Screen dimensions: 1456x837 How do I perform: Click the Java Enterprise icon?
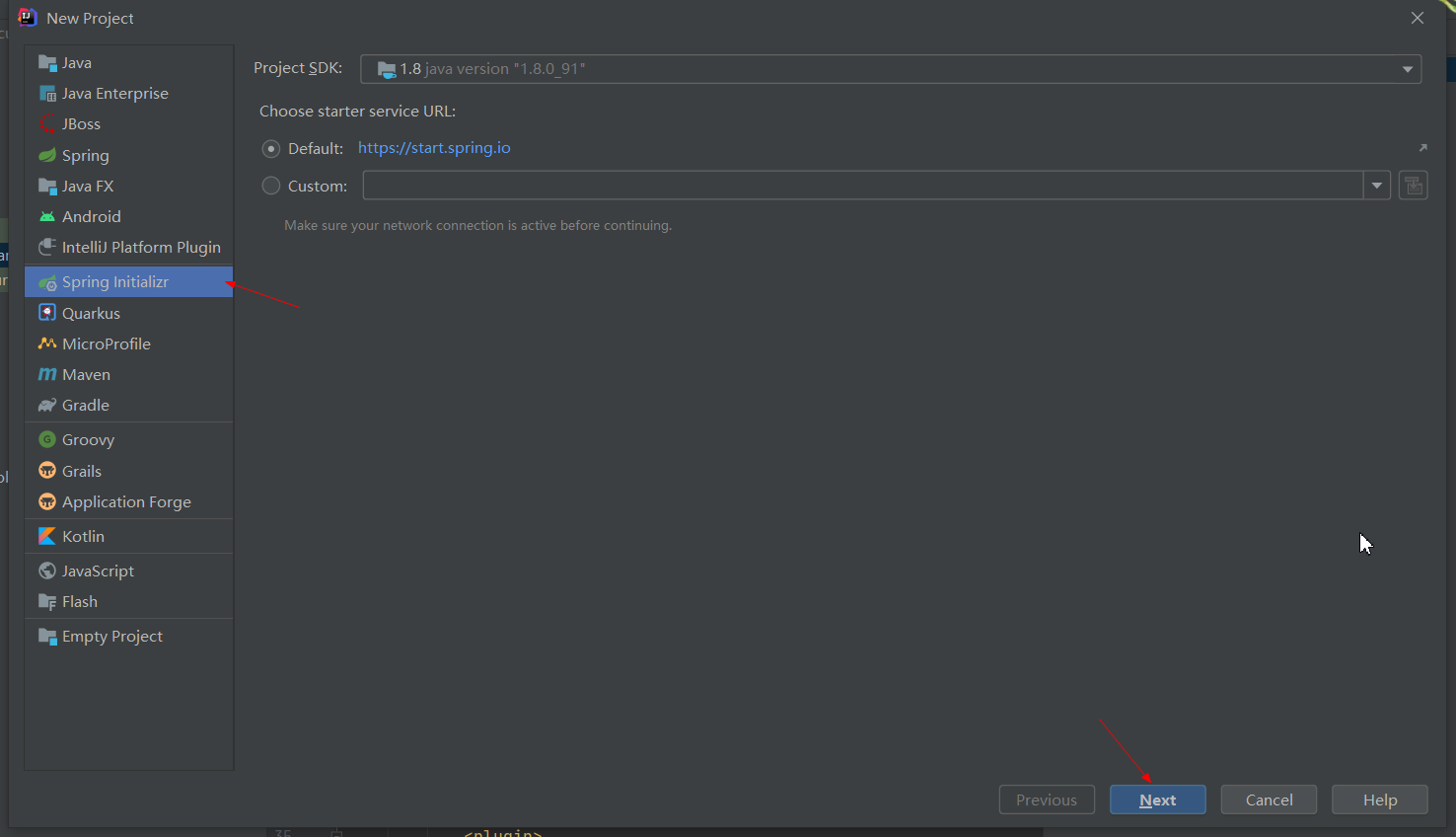click(x=47, y=94)
